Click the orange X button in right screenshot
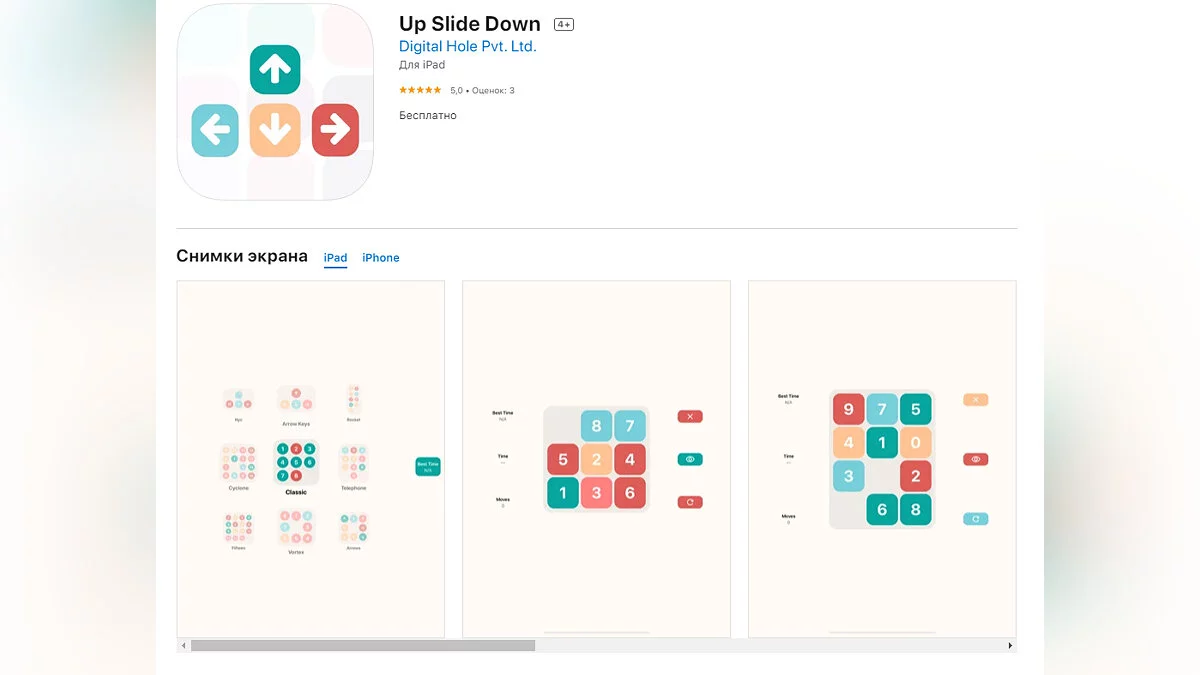 (x=976, y=400)
